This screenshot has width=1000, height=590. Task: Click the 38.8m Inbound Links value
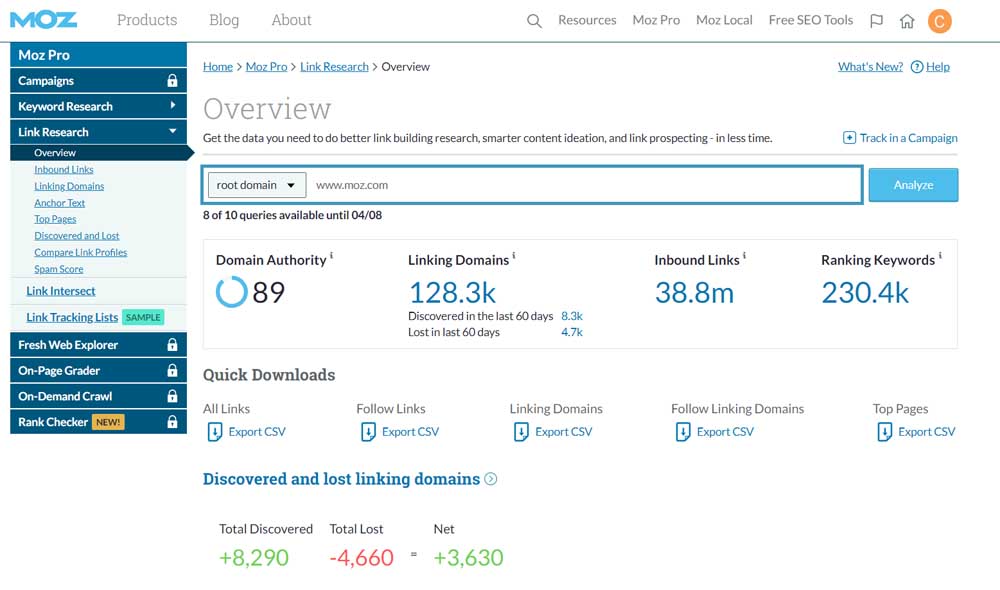tap(695, 293)
